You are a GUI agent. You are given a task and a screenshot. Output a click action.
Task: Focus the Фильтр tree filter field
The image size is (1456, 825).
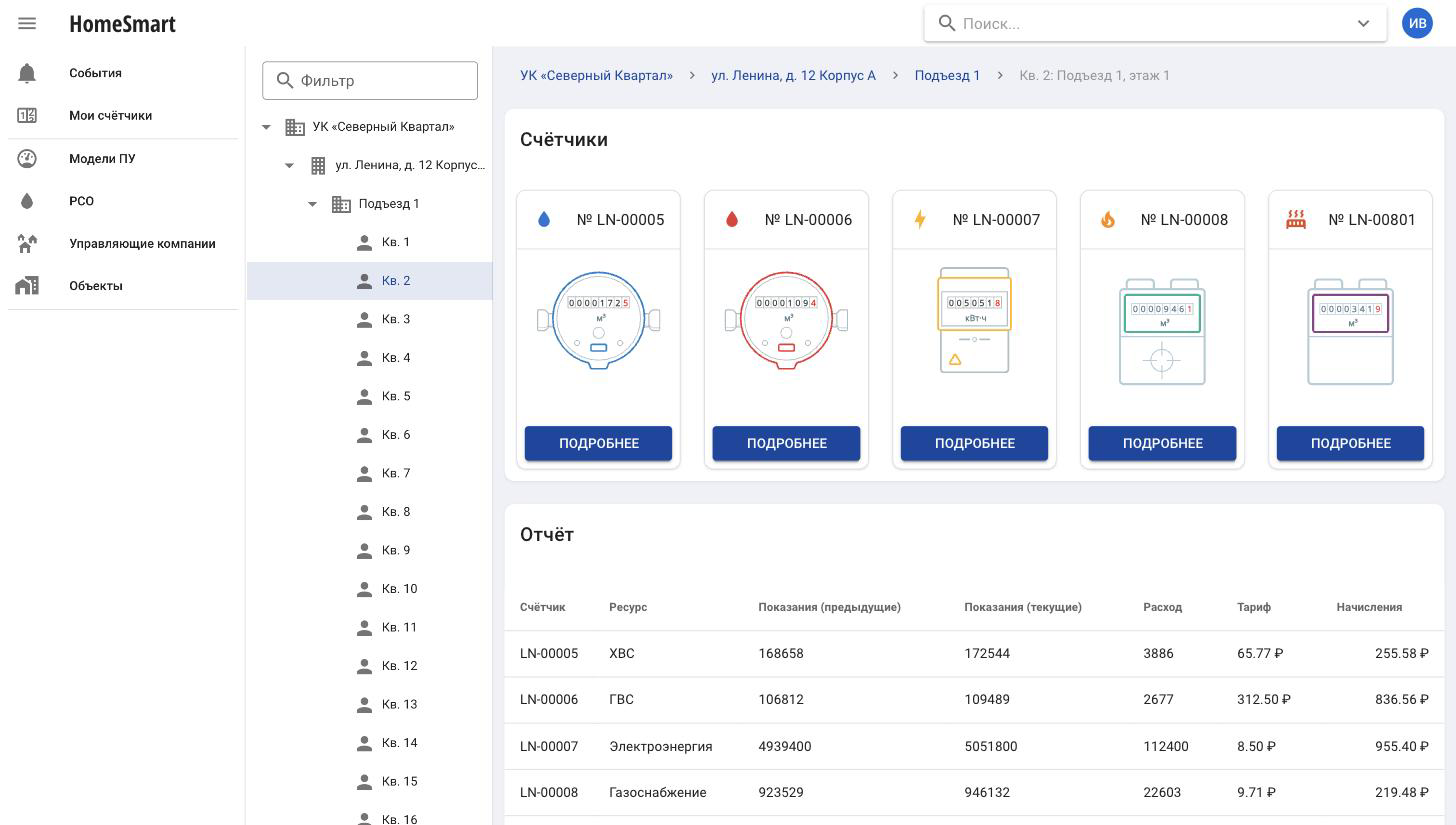(x=370, y=81)
